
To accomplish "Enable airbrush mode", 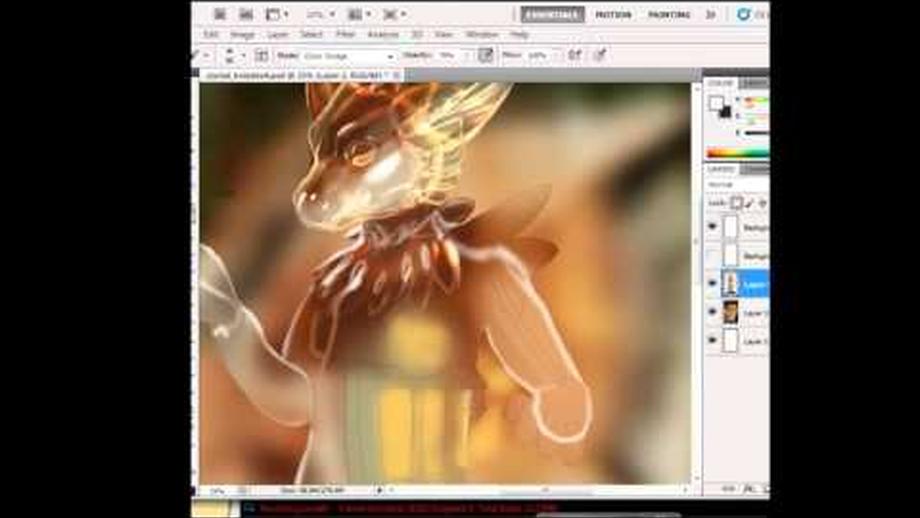I will (574, 55).
